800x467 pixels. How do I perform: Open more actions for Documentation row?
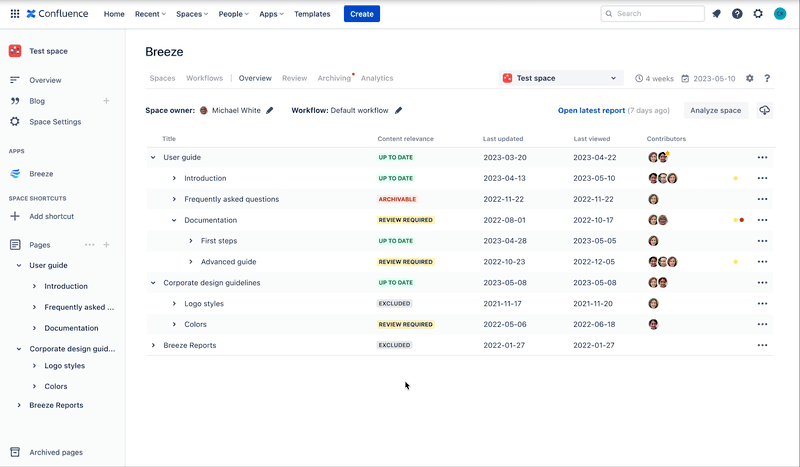[762, 220]
